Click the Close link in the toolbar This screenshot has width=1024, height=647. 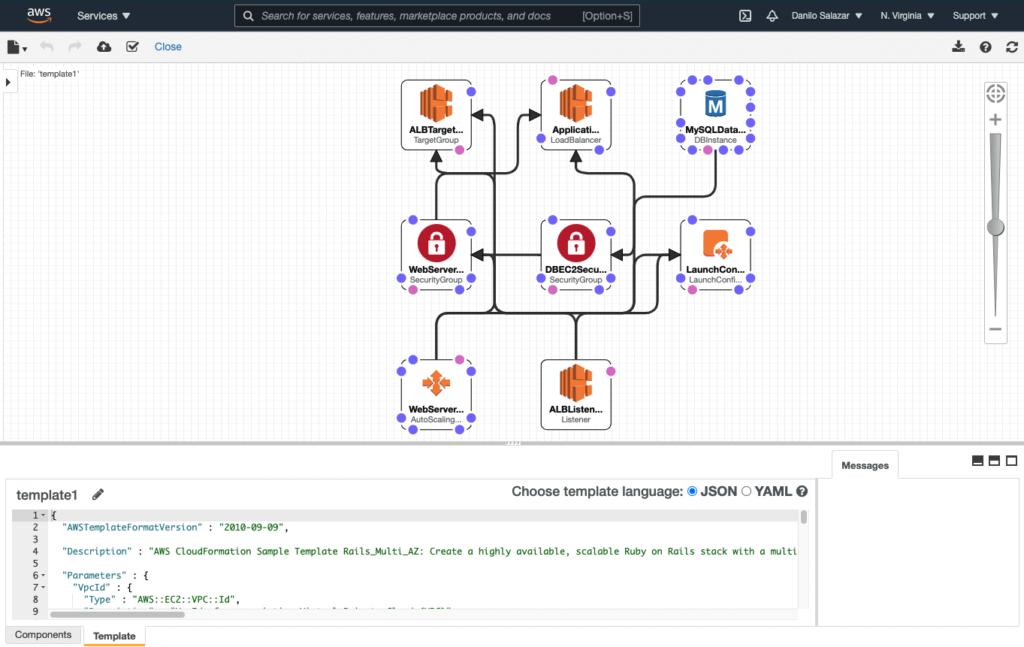pyautogui.click(x=167, y=46)
